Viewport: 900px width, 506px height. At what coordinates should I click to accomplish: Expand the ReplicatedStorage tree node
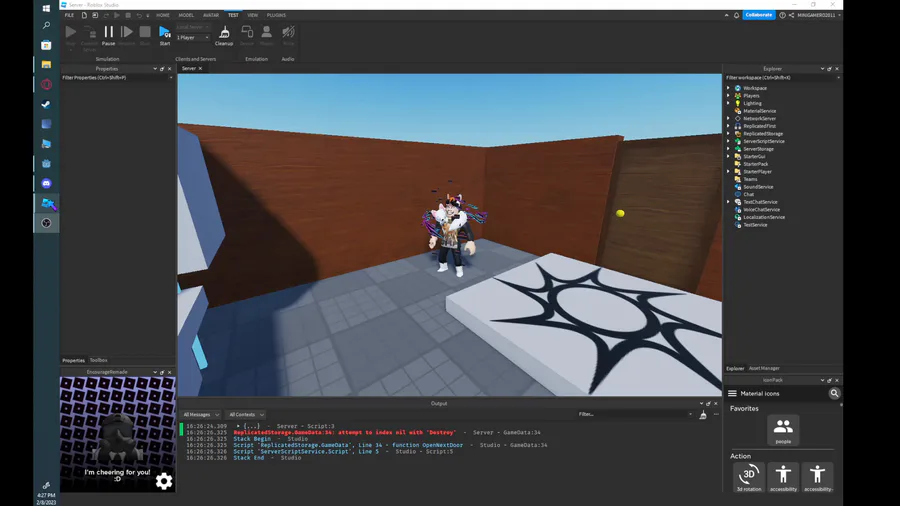728,134
